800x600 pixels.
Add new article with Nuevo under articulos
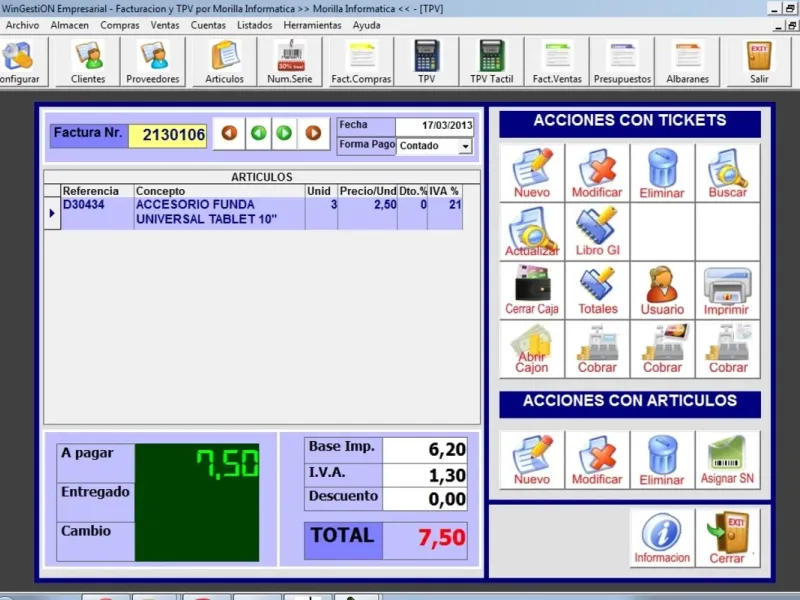point(532,460)
